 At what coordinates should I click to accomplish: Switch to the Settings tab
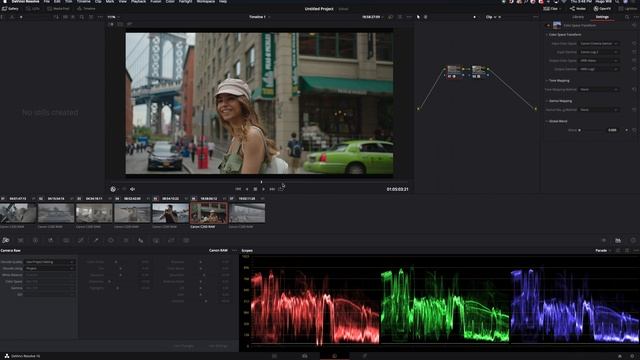tap(602, 17)
